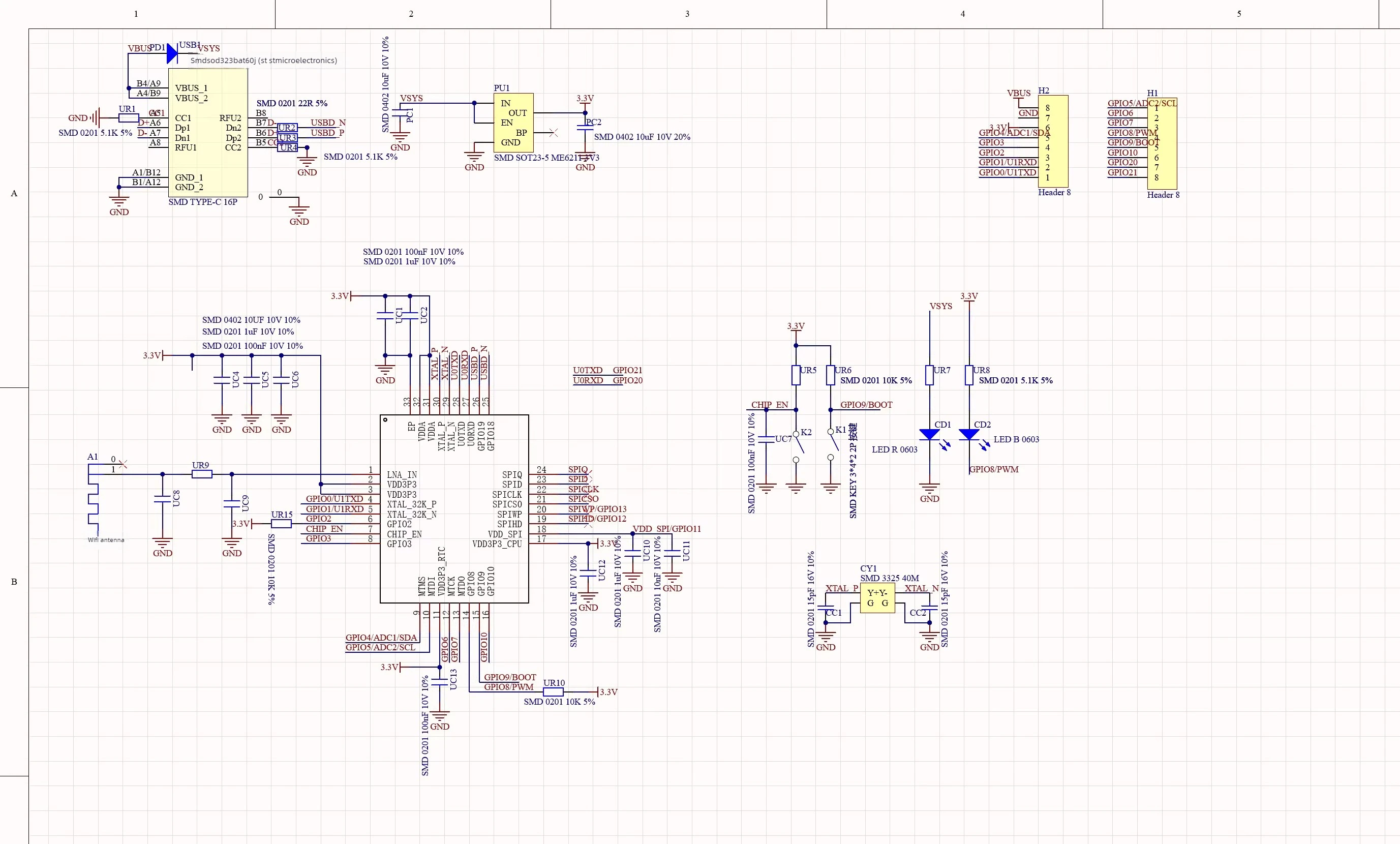Select the UR10 pull-up resistor
This screenshot has height=844, width=1400.
point(553,691)
